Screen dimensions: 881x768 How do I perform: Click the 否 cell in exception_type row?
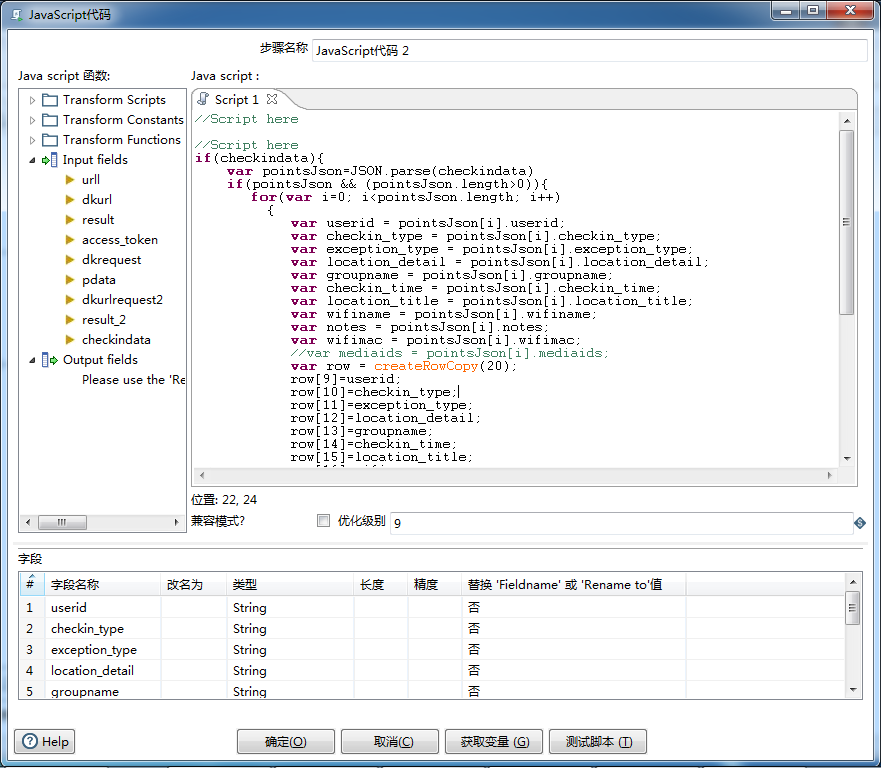(x=574, y=650)
